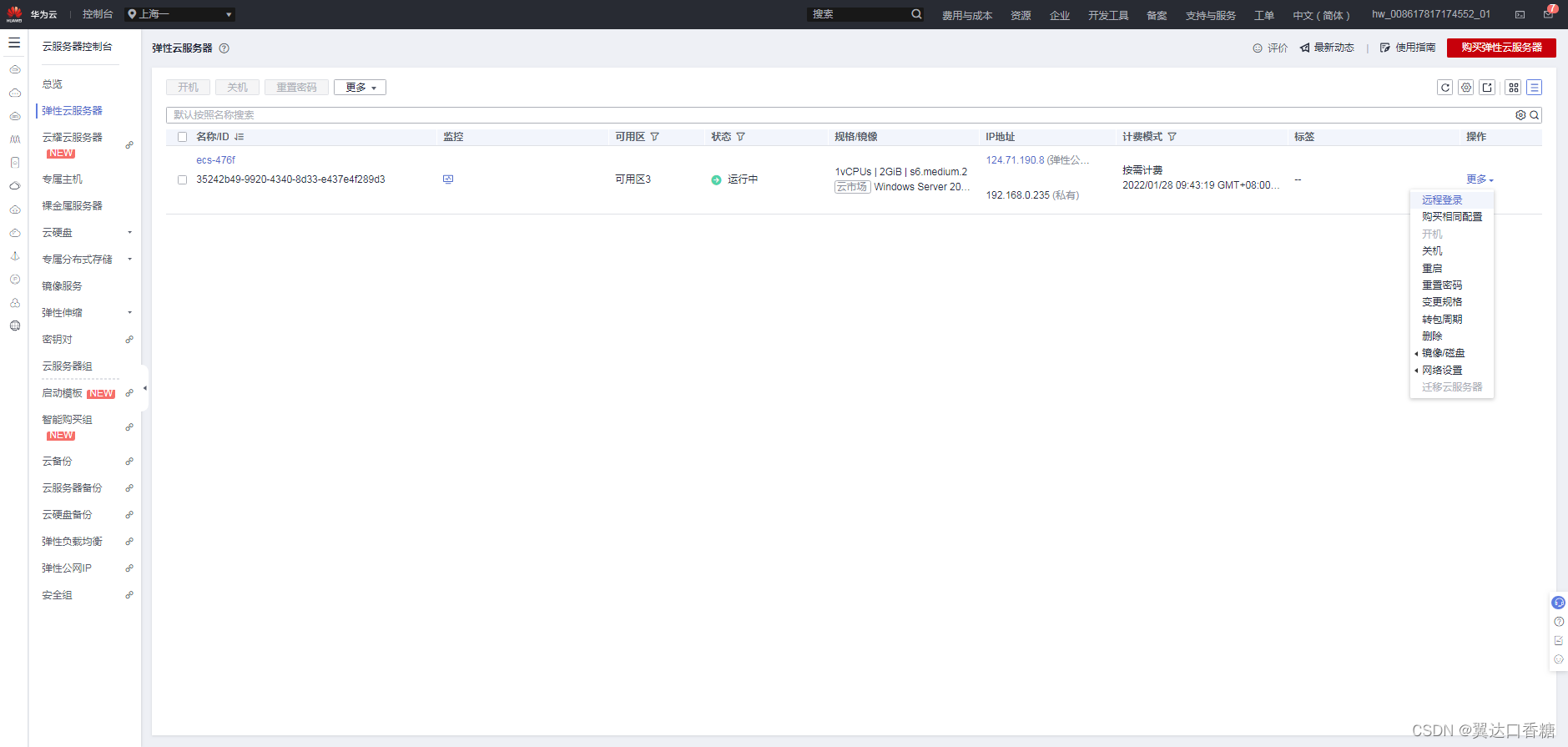Image resolution: width=1568 pixels, height=747 pixels.
Task: Select 重置密码 in the actions menu
Action: [1442, 285]
